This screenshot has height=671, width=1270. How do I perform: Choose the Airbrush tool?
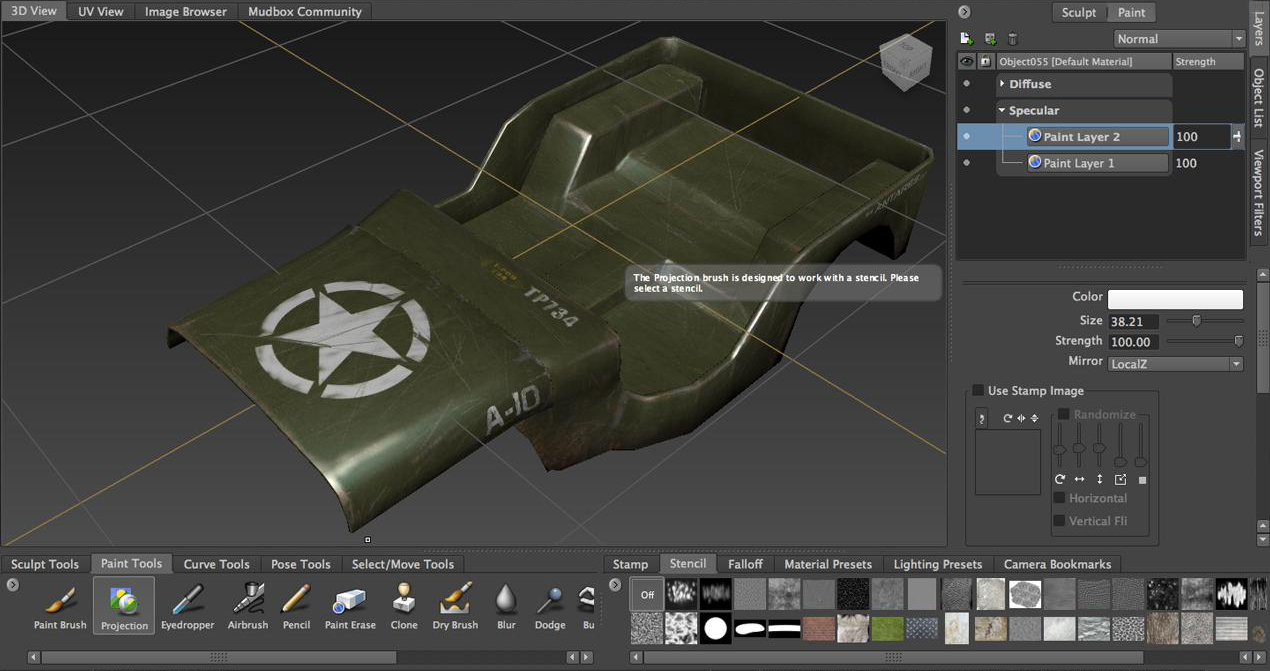(x=247, y=605)
